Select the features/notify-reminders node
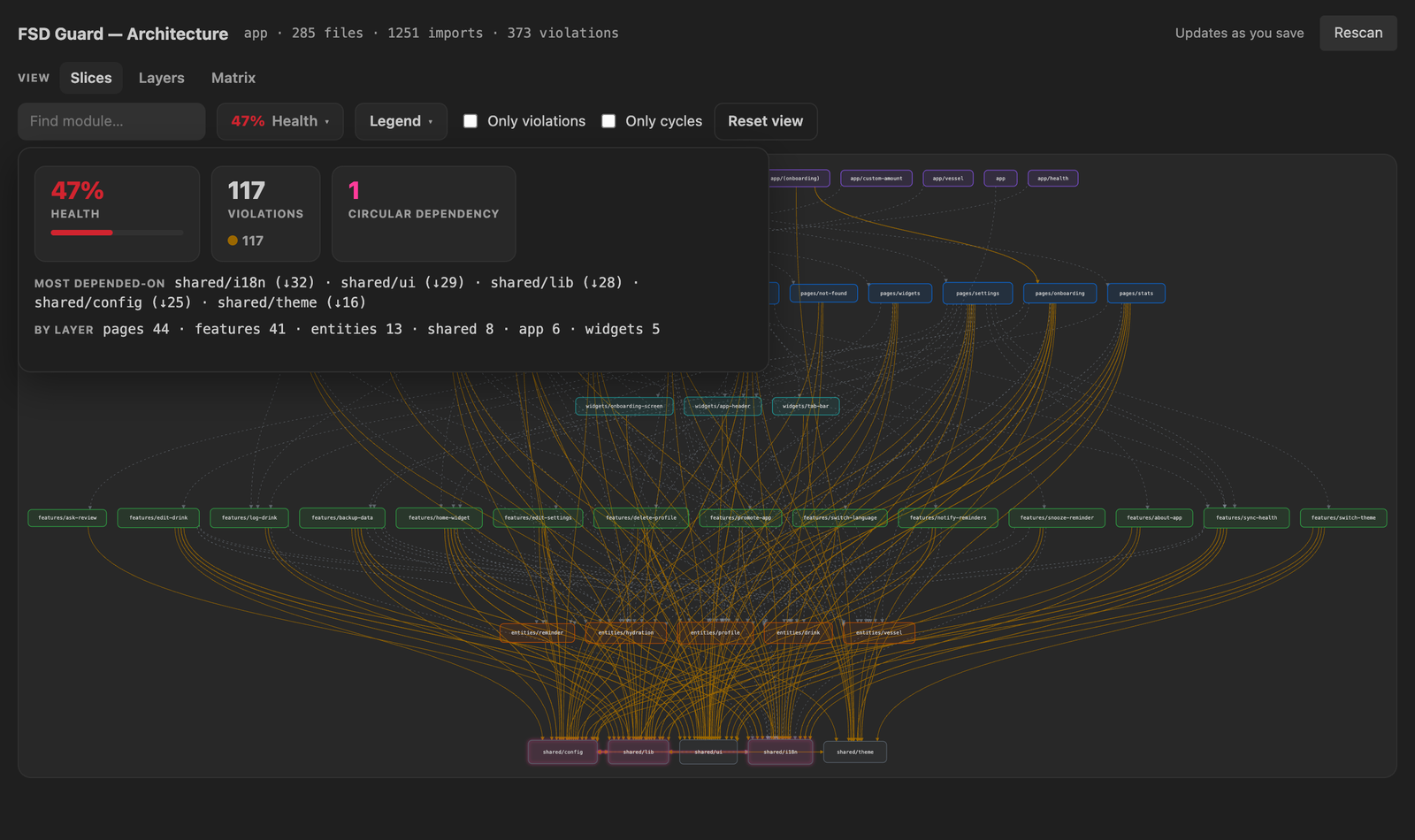The image size is (1415, 840). point(948,518)
